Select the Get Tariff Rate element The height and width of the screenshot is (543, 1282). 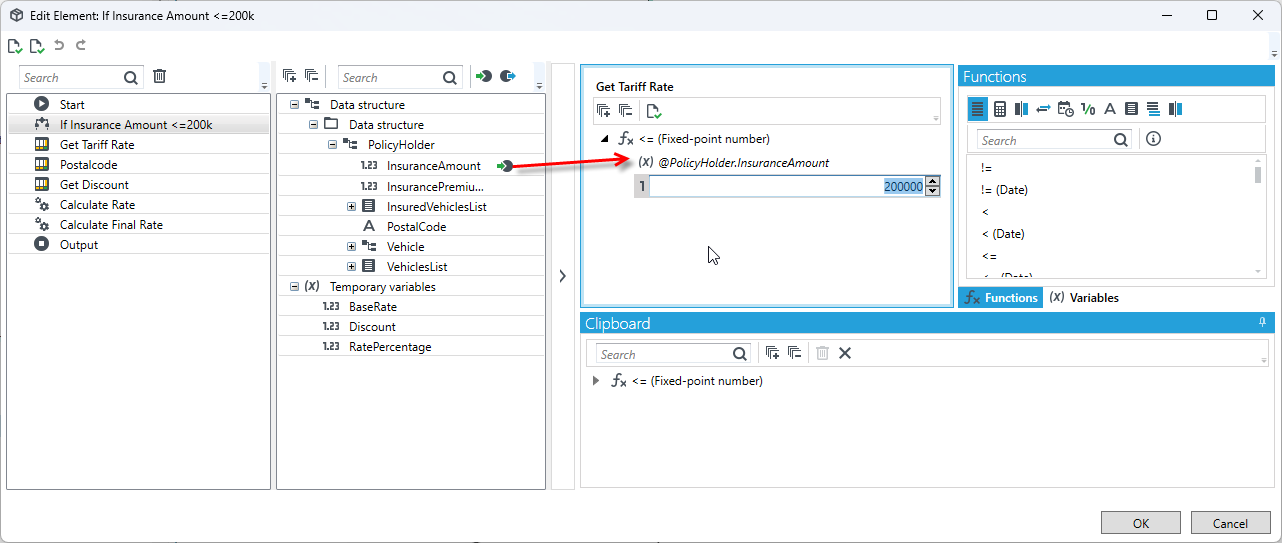138,144
